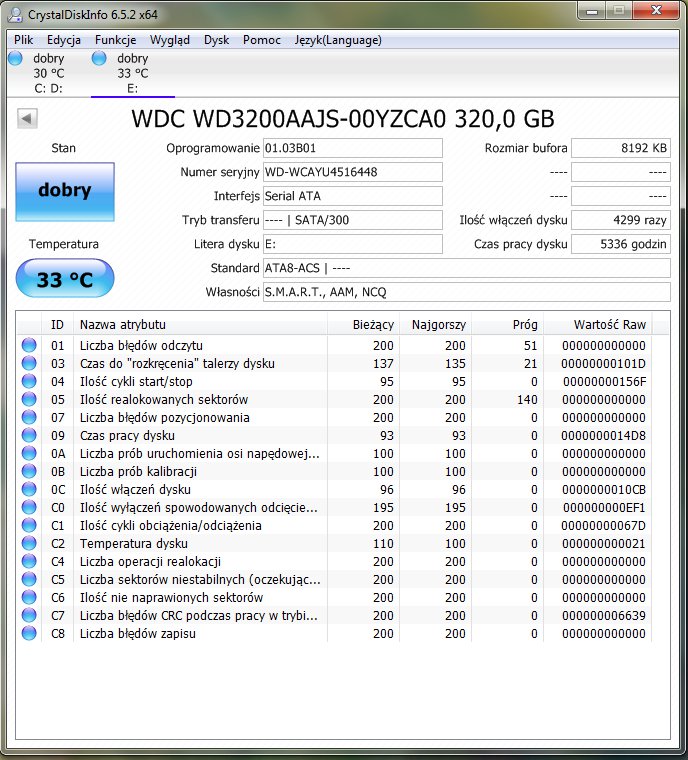
Task: Select row Czas do "rozkręcenia" talerzy dysku
Action: (x=335, y=364)
